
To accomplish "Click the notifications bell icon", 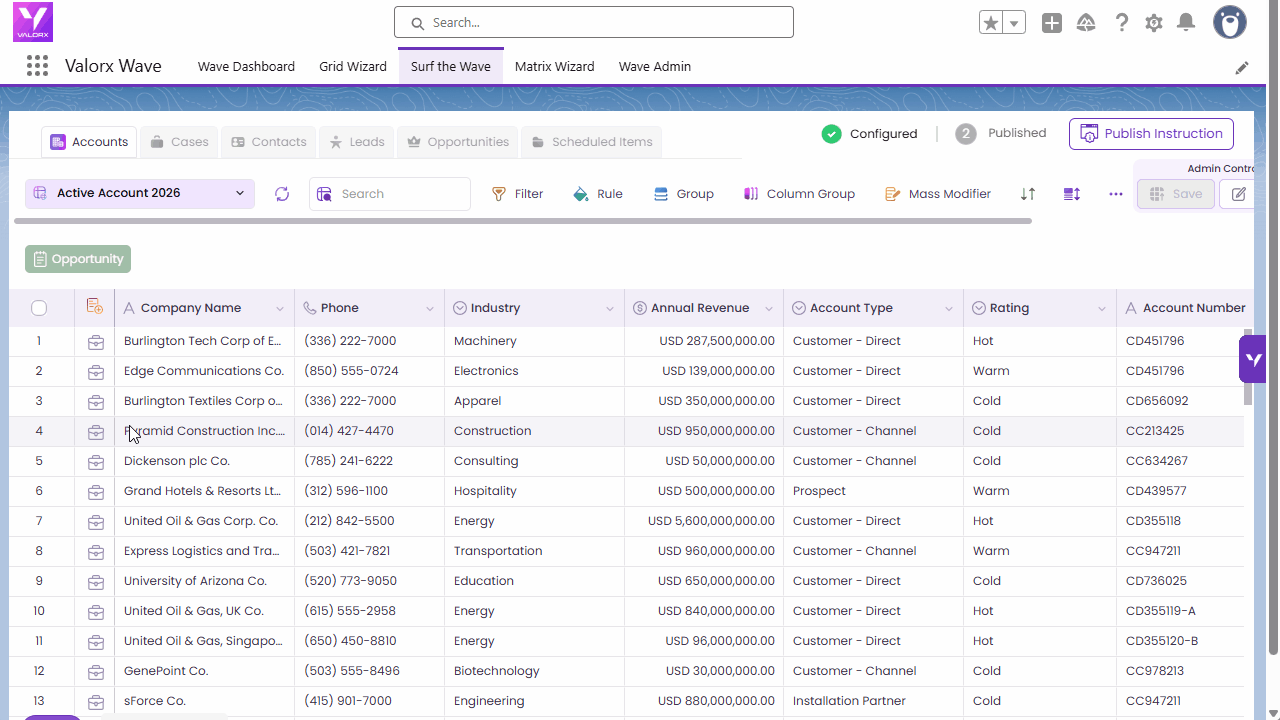I will click(1186, 23).
